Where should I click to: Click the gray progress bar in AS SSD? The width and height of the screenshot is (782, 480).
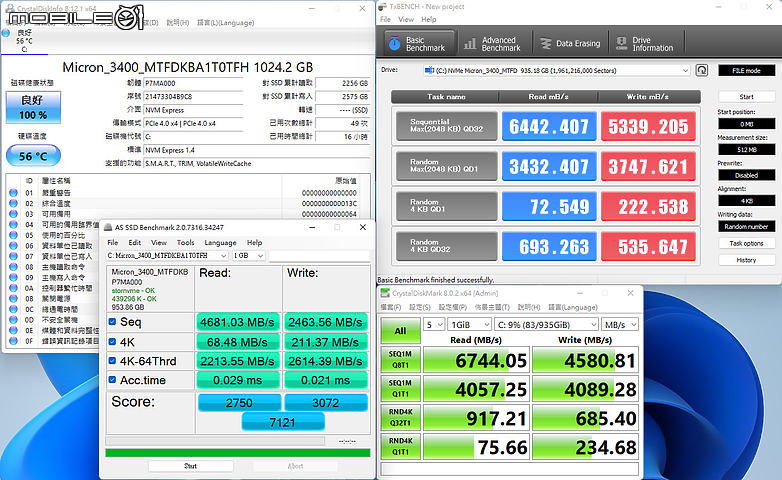(215, 441)
